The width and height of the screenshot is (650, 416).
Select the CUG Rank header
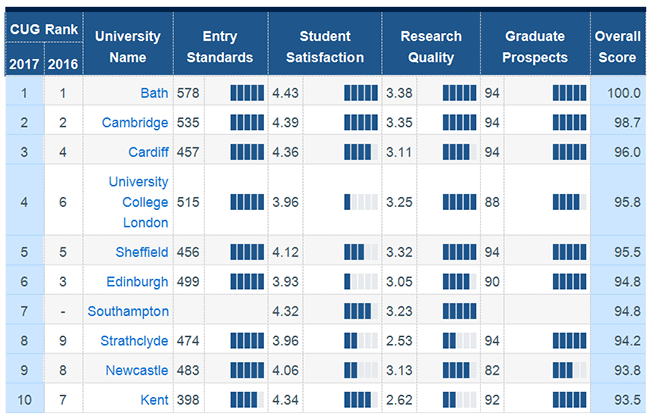tap(44, 29)
